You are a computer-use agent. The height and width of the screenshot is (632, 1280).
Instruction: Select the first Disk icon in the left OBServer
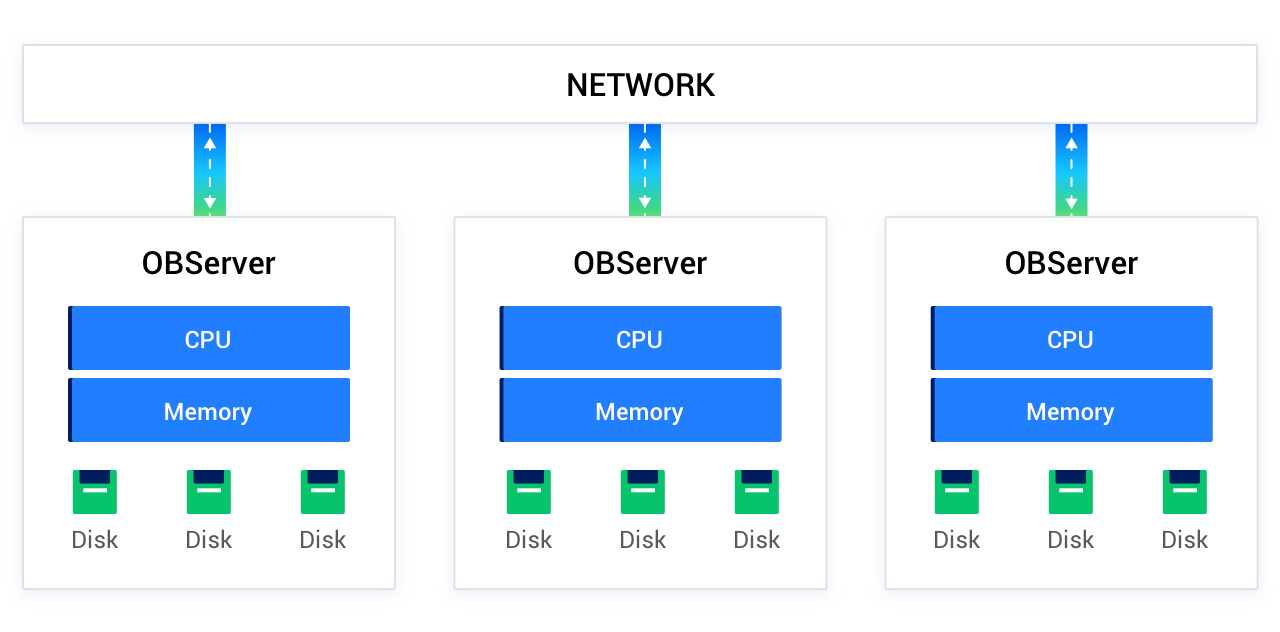coord(95,490)
